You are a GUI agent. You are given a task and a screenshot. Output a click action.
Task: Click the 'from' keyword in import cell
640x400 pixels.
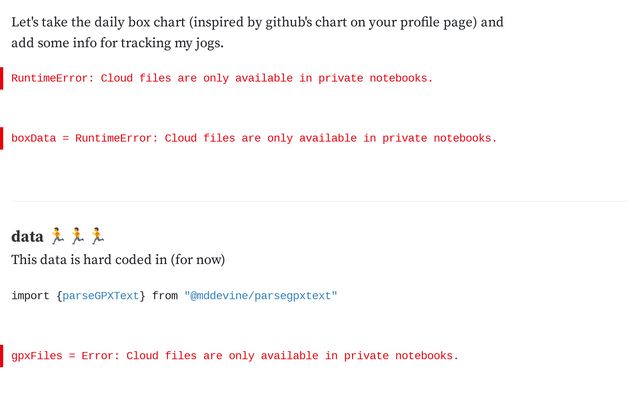point(165,296)
